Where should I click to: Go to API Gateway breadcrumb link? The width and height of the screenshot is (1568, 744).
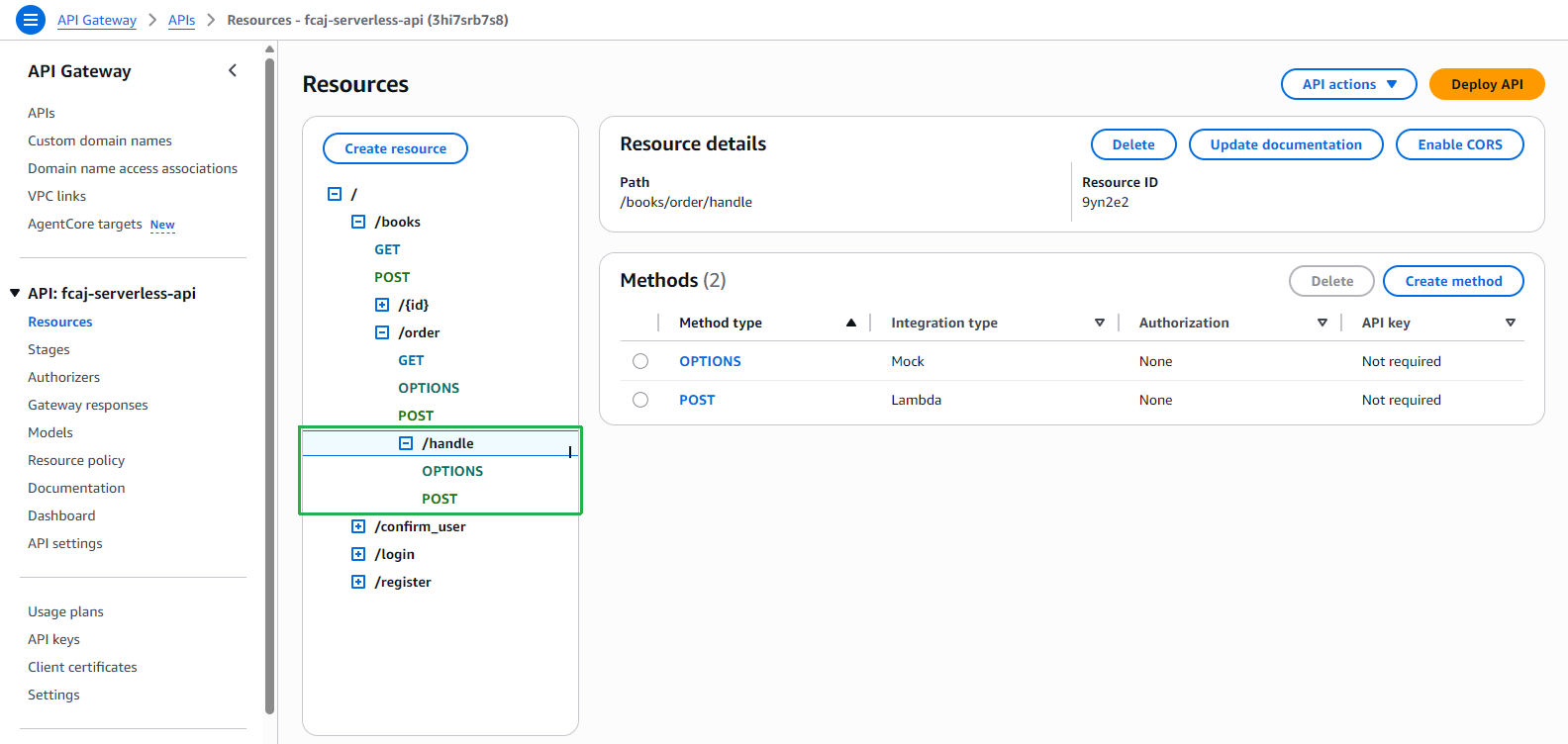[97, 20]
